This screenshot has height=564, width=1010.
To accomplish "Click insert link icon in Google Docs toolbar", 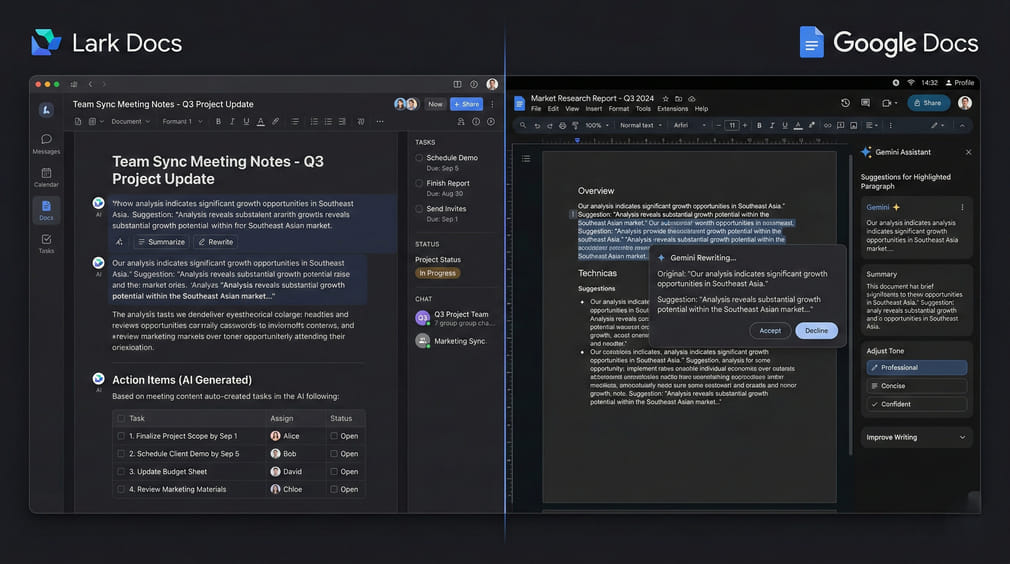I will [828, 126].
